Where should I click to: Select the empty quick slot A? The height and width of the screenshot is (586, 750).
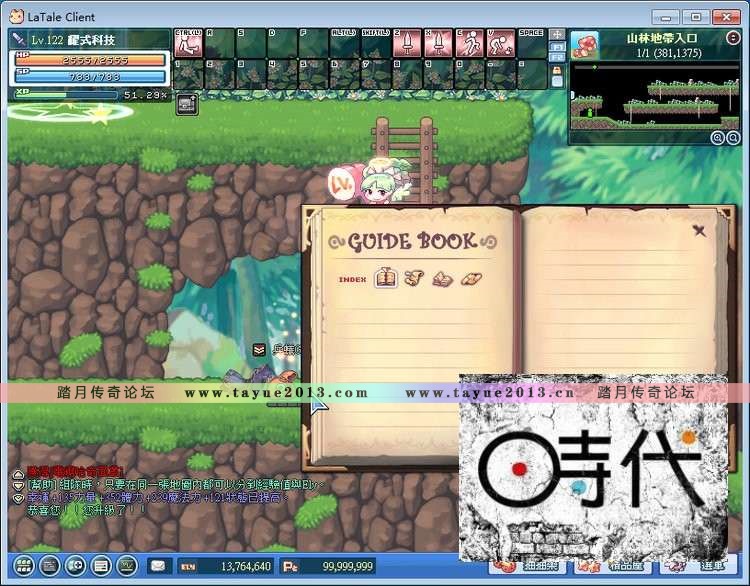220,43
